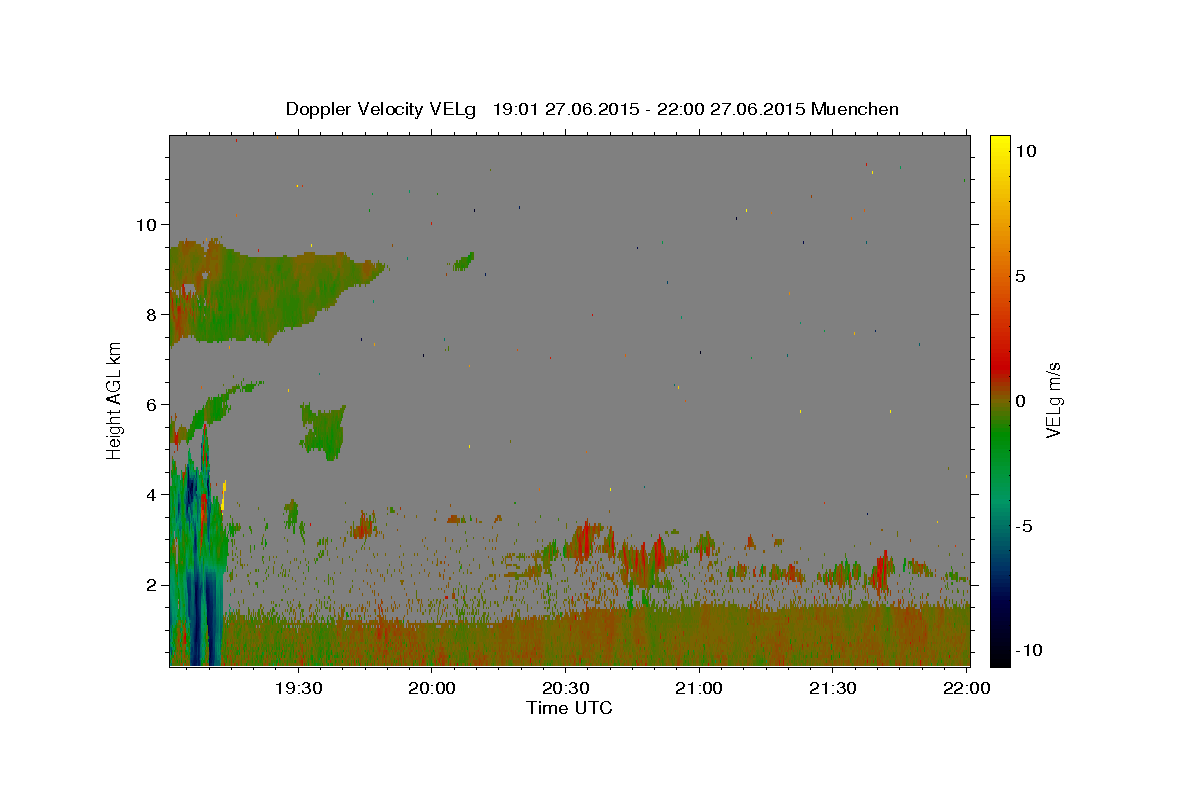This screenshot has width=1200, height=800.
Task: Click the 21:30 time tick label
Action: [x=832, y=688]
